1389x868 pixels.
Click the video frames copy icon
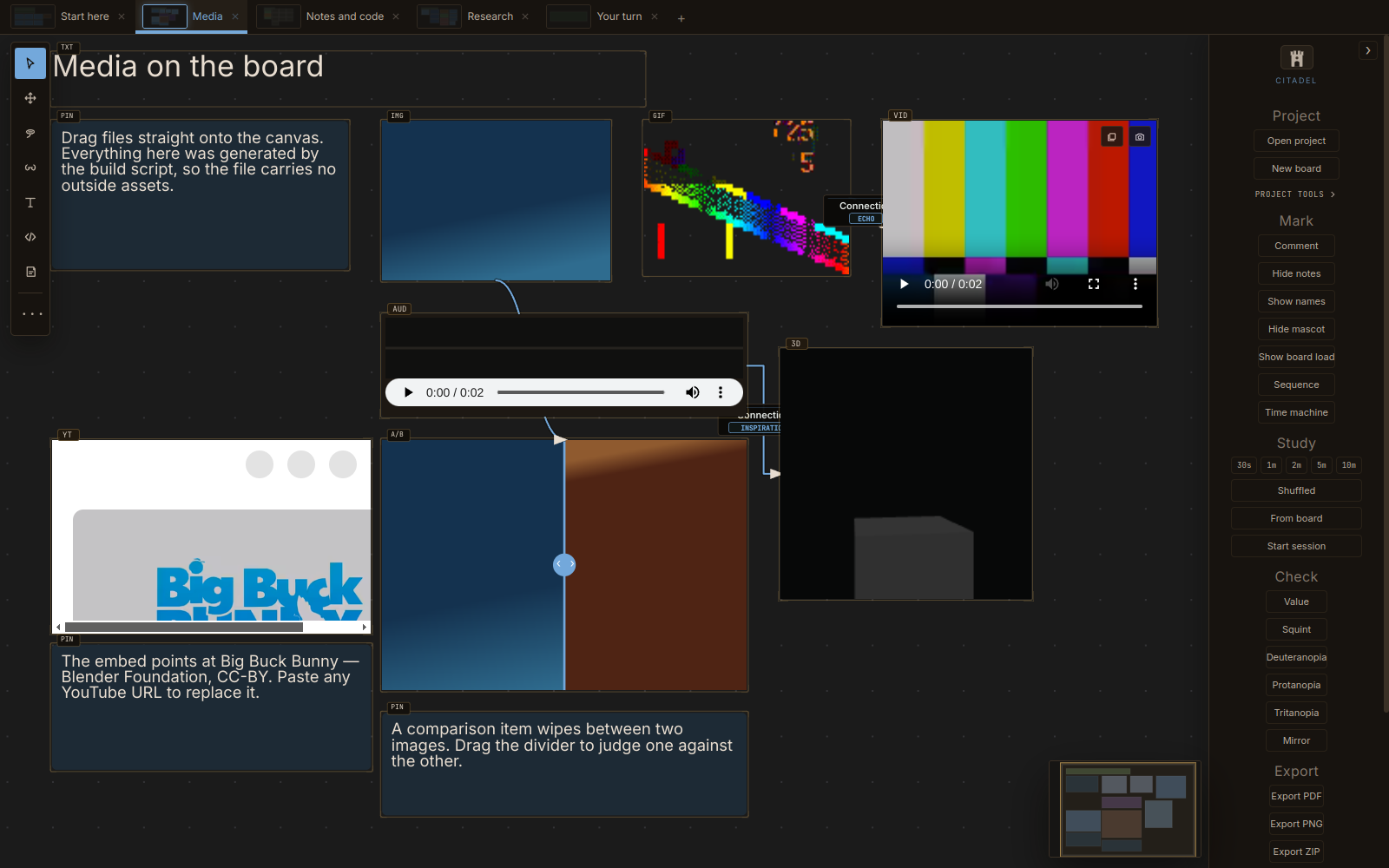click(1111, 137)
